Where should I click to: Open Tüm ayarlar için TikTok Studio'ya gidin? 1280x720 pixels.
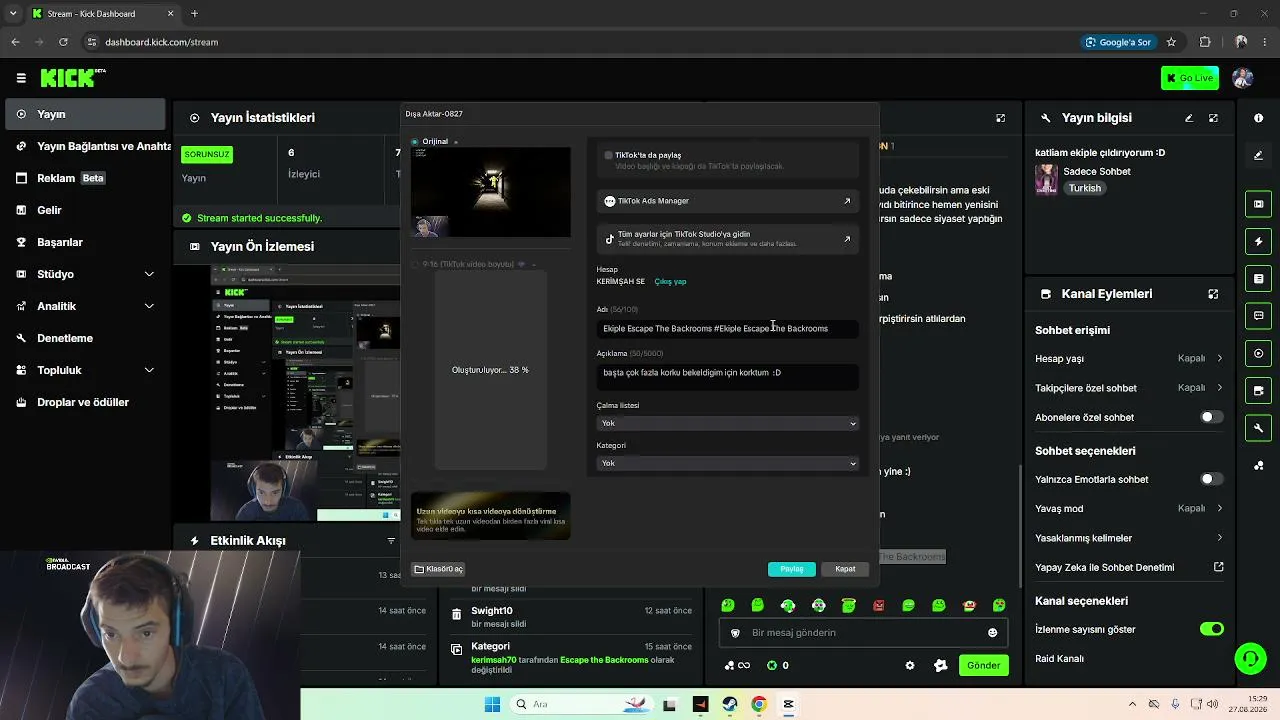(x=728, y=239)
